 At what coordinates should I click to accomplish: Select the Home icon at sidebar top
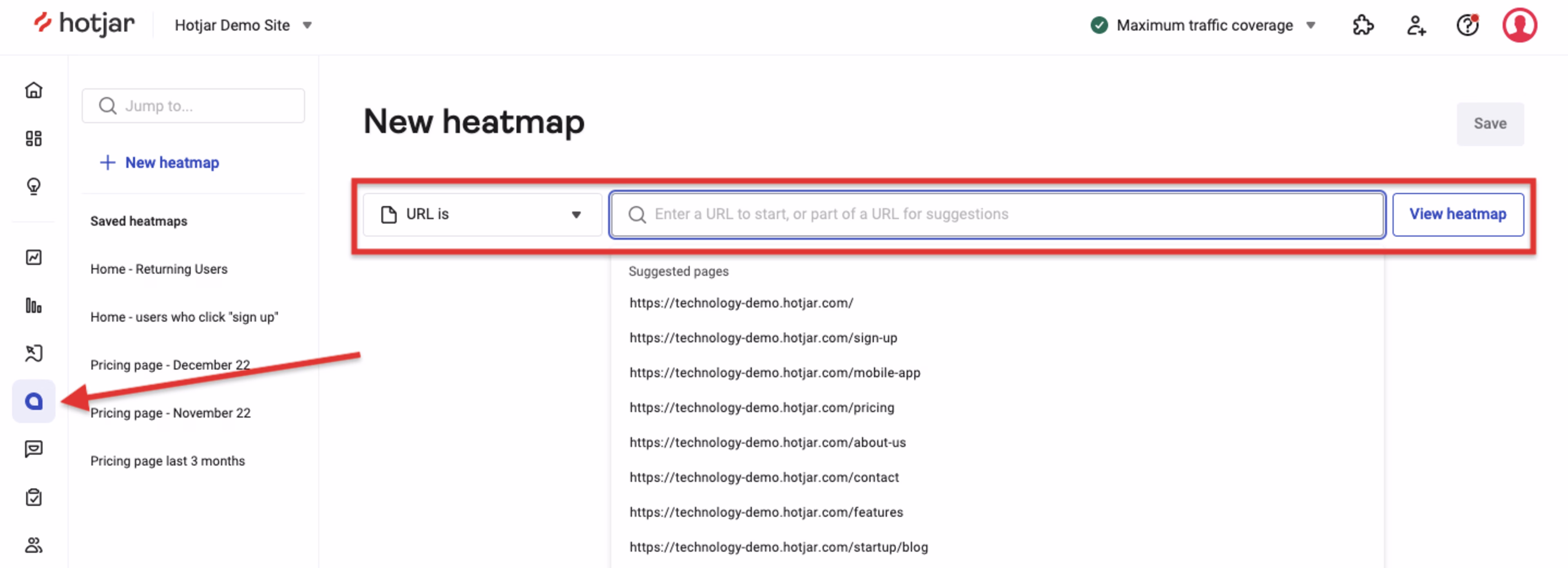33,89
